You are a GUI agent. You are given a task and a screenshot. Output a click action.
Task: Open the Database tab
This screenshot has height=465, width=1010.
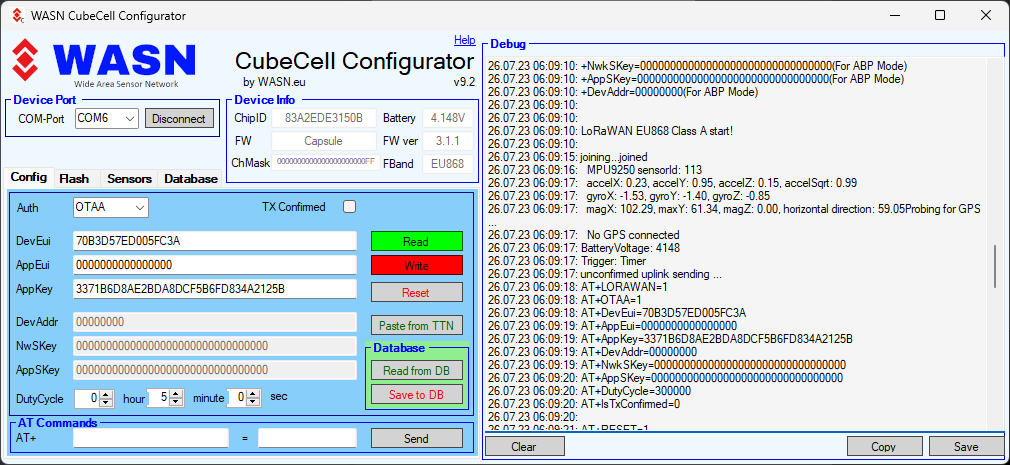click(191, 179)
